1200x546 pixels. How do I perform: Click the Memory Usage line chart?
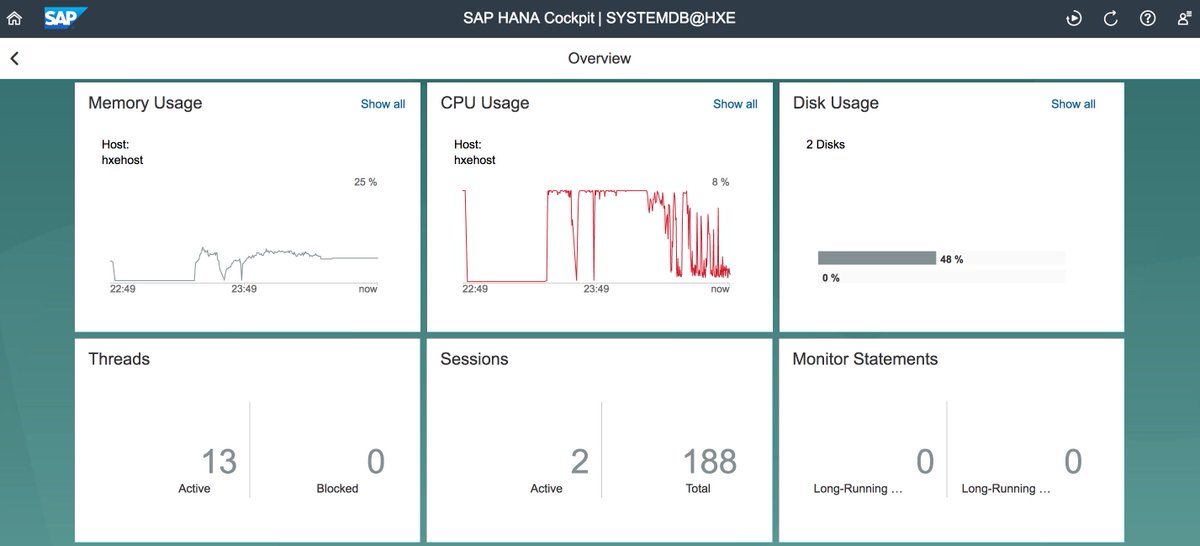pyautogui.click(x=245, y=263)
